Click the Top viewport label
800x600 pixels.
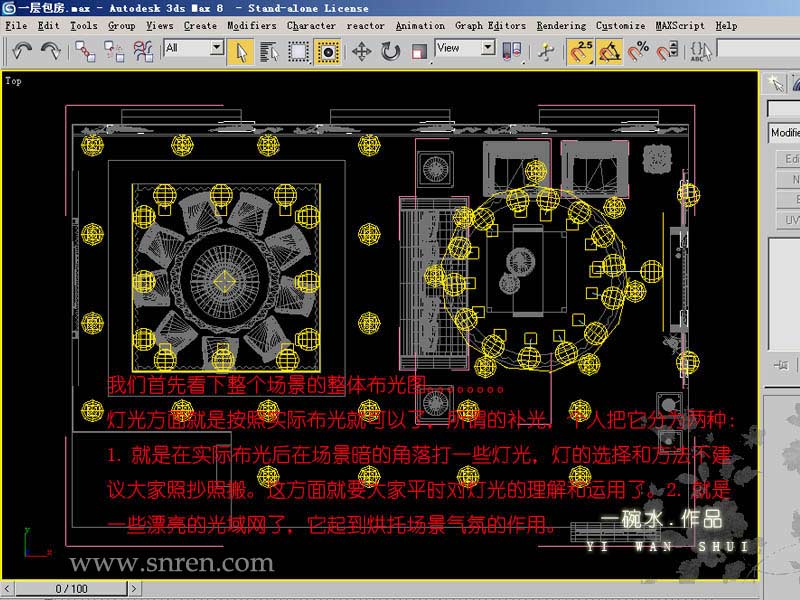pyautogui.click(x=13, y=81)
